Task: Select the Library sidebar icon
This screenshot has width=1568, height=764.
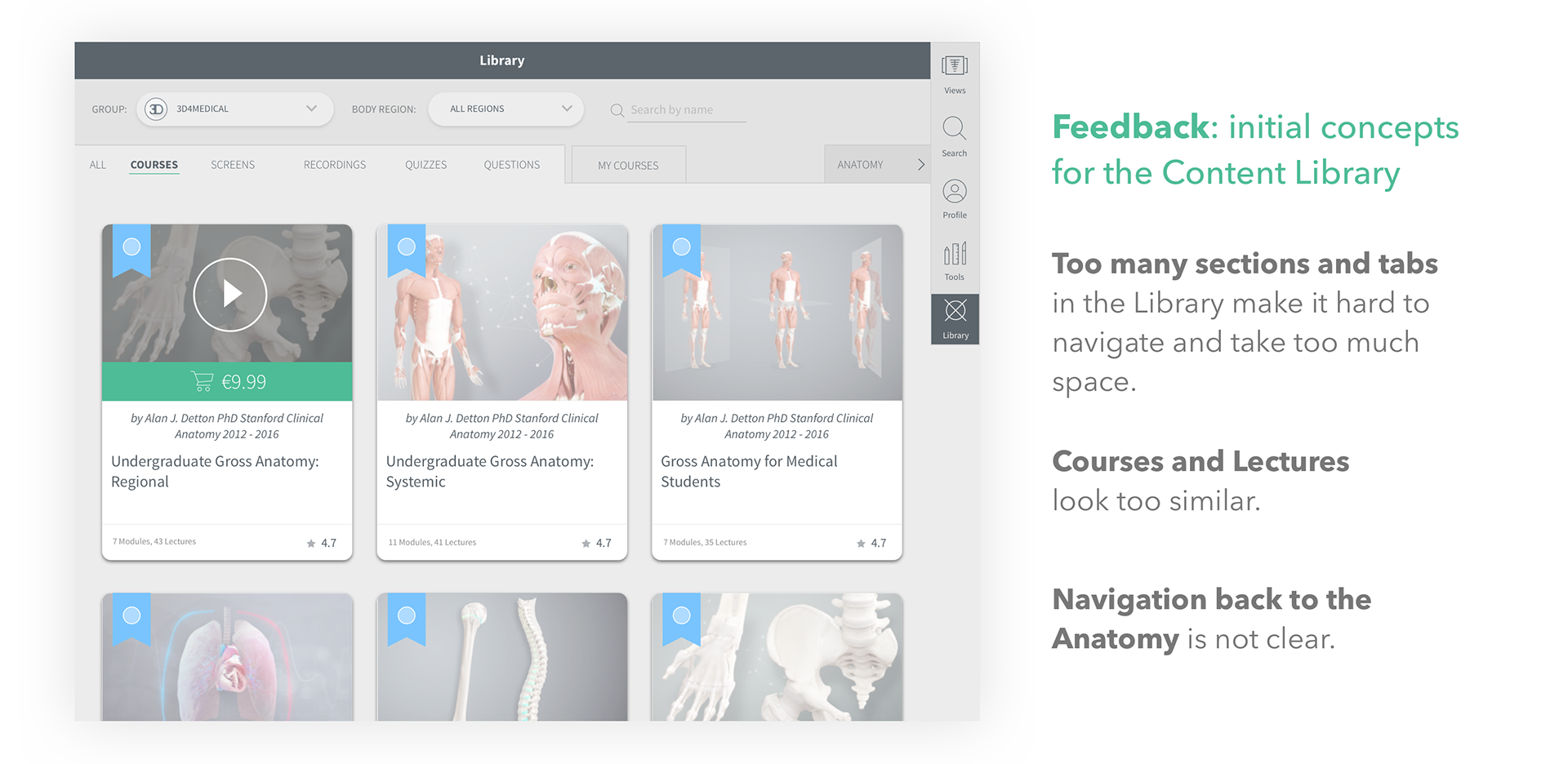Action: coord(955,319)
